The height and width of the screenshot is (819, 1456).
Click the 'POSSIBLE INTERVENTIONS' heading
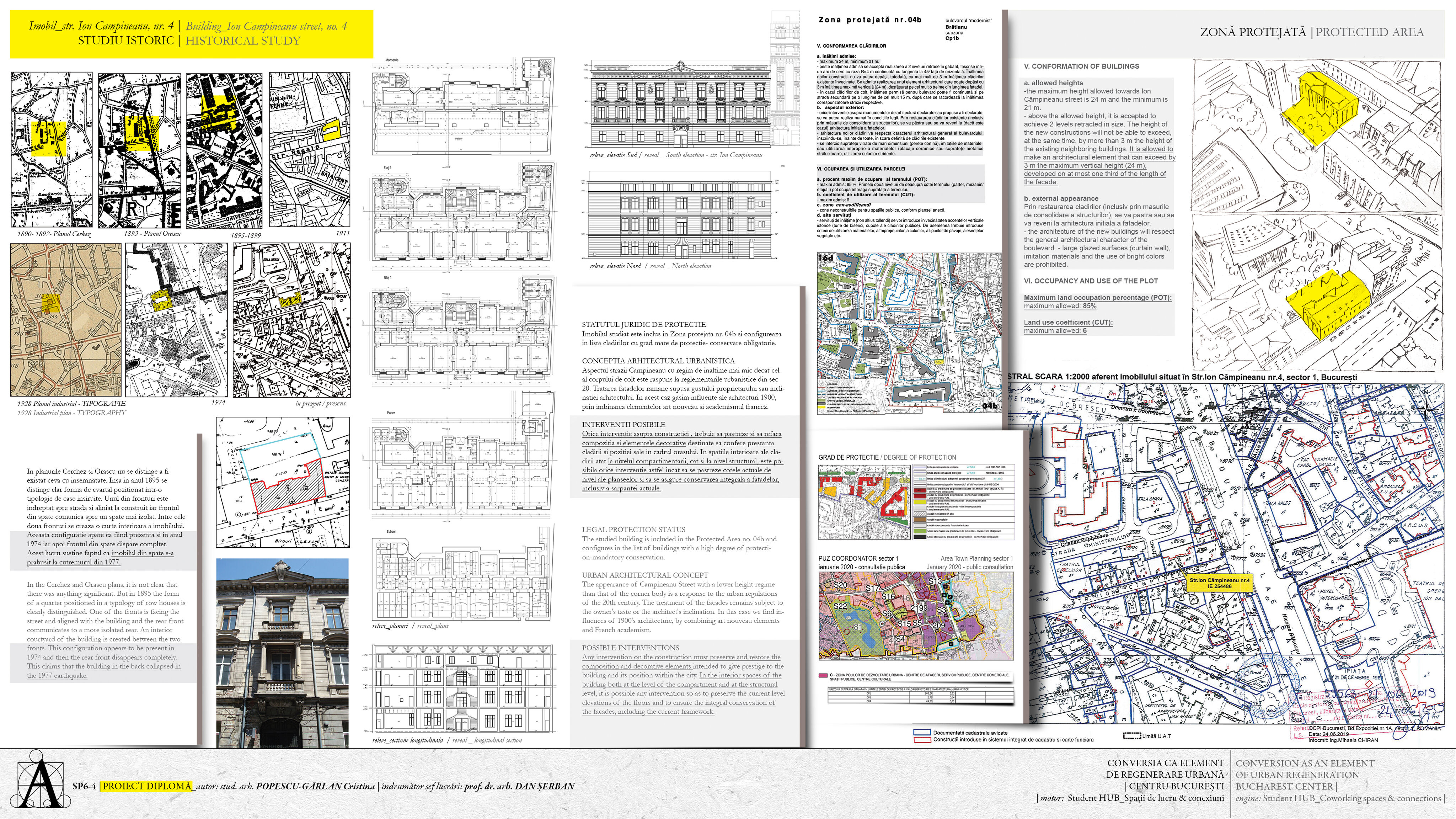[x=631, y=648]
